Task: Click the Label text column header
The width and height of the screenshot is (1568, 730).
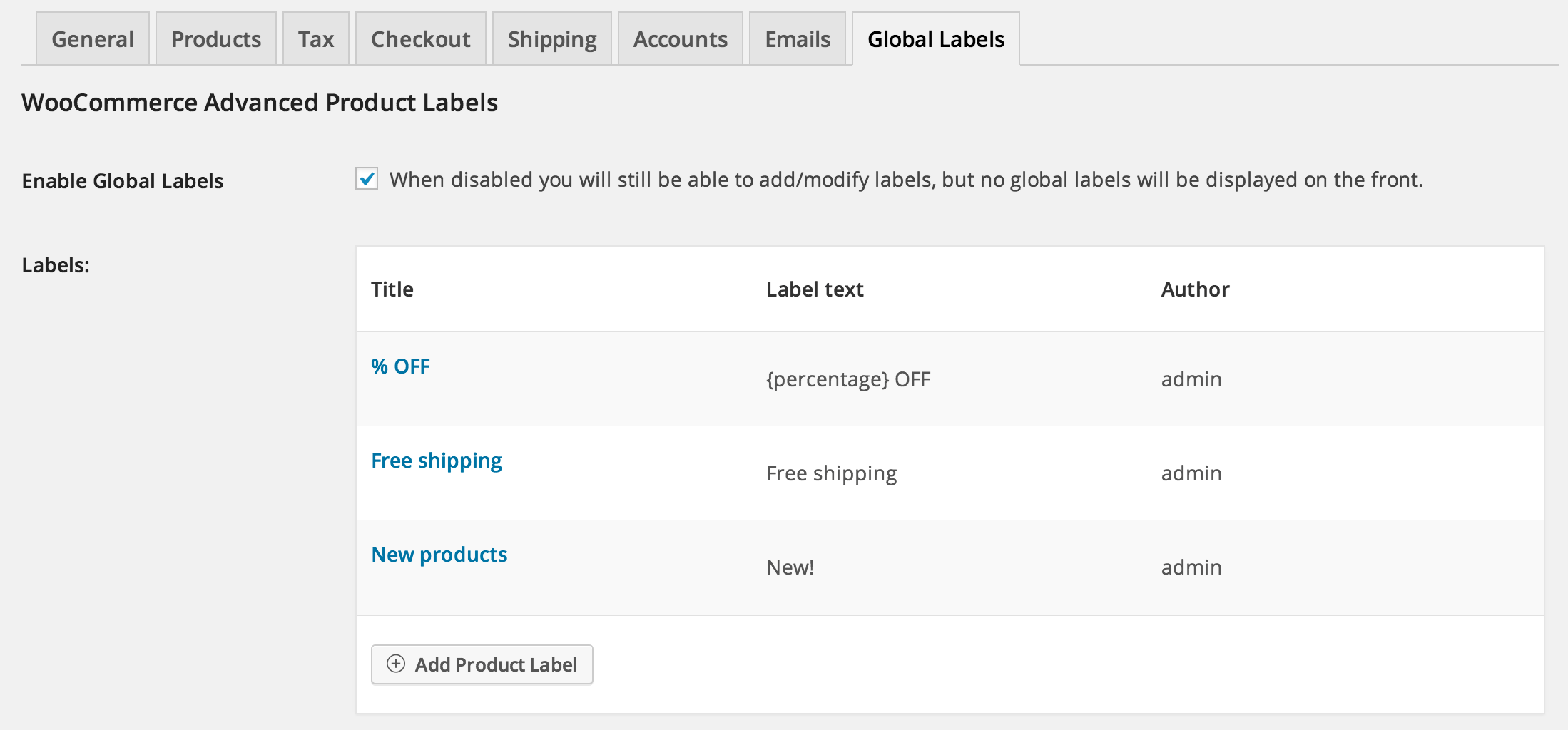Action: point(814,289)
